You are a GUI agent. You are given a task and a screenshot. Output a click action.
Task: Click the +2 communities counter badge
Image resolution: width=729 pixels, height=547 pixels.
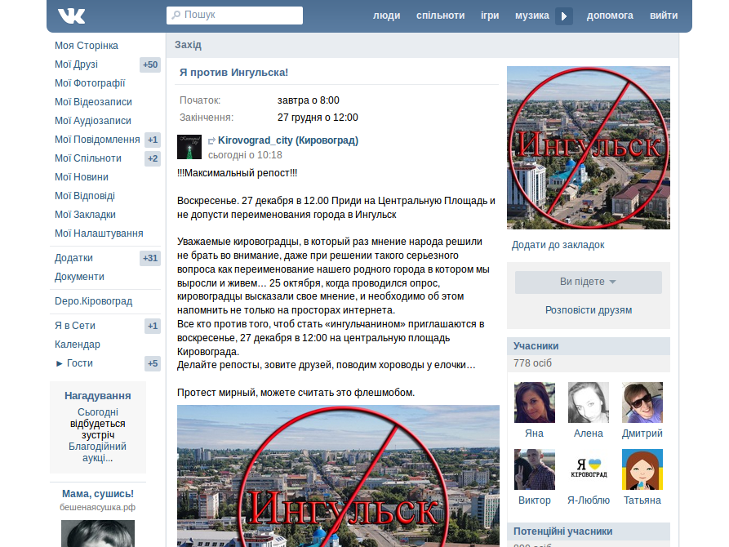click(152, 158)
